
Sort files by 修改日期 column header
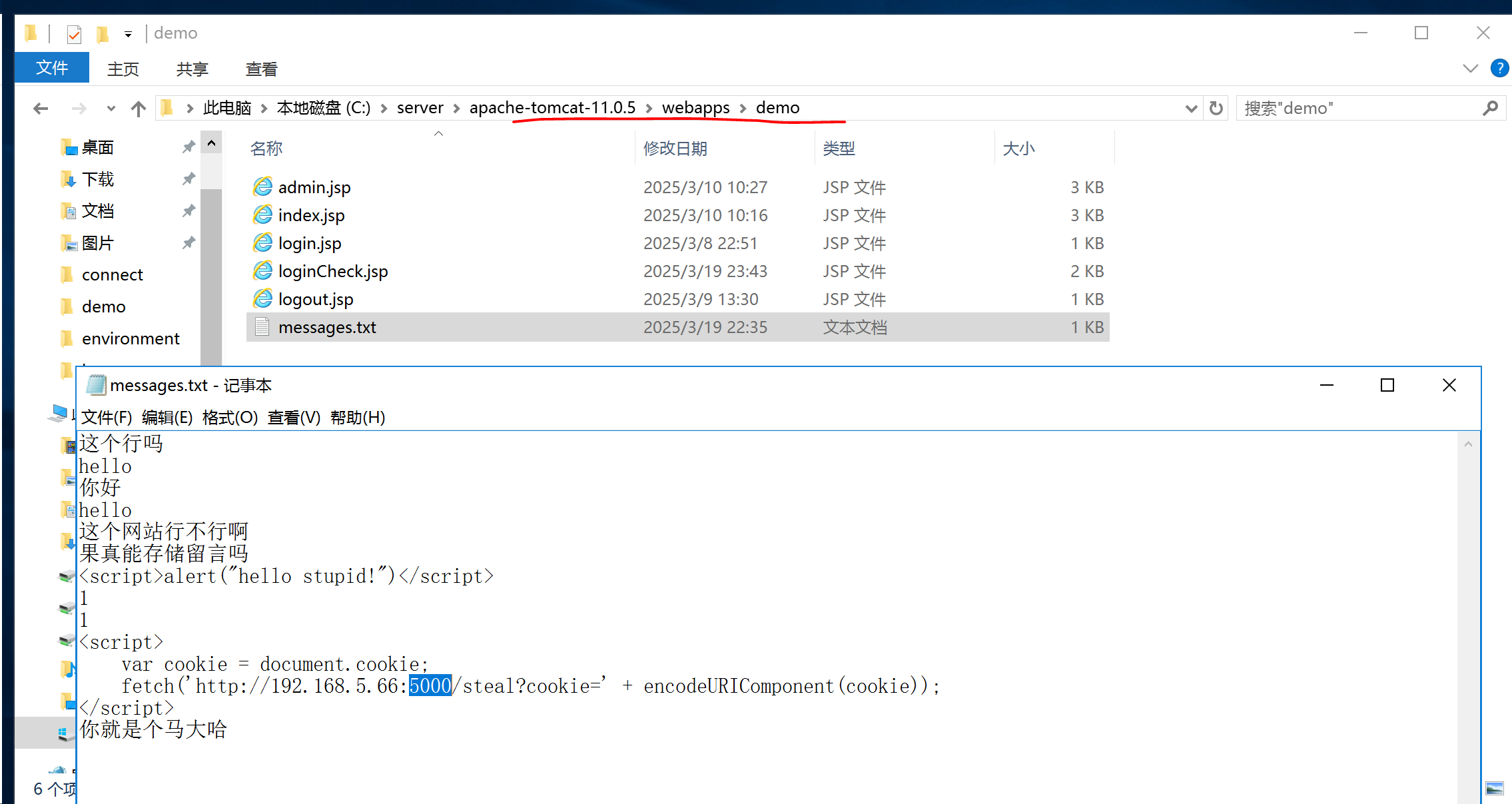pos(675,149)
